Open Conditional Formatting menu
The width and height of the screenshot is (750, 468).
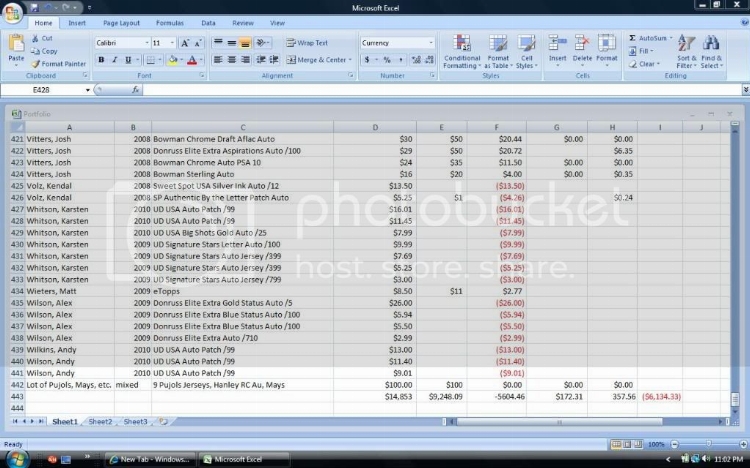(462, 52)
